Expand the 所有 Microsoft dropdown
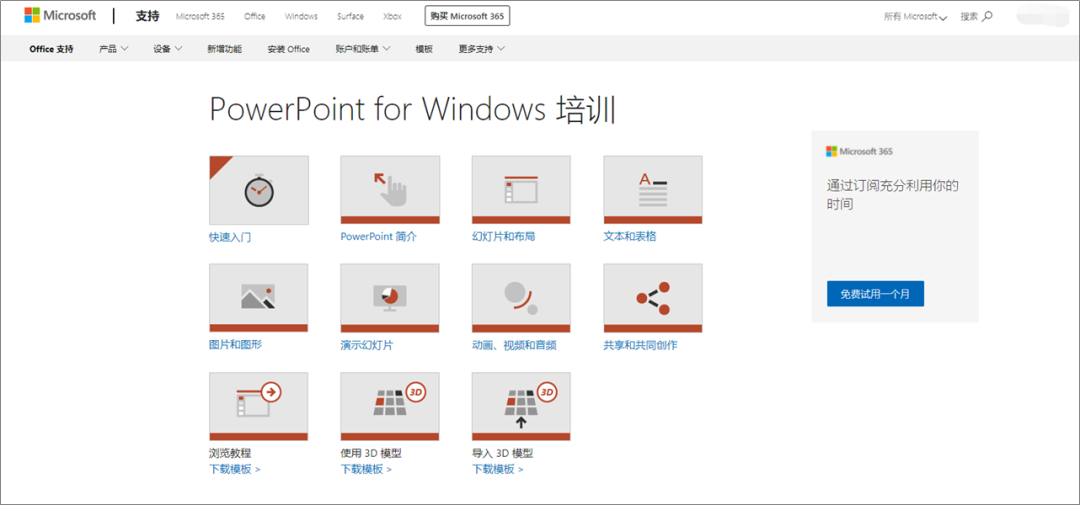This screenshot has width=1080, height=505. [915, 17]
